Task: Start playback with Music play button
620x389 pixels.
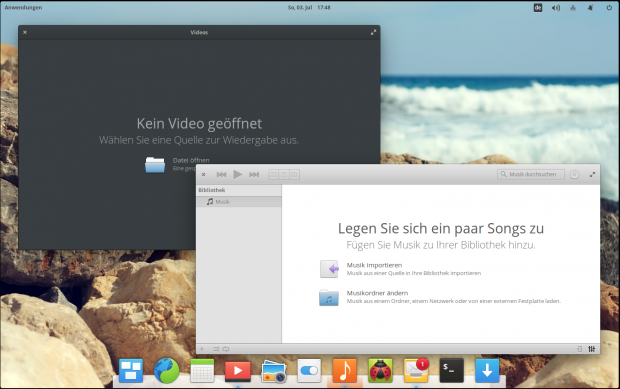Action: pyautogui.click(x=237, y=174)
